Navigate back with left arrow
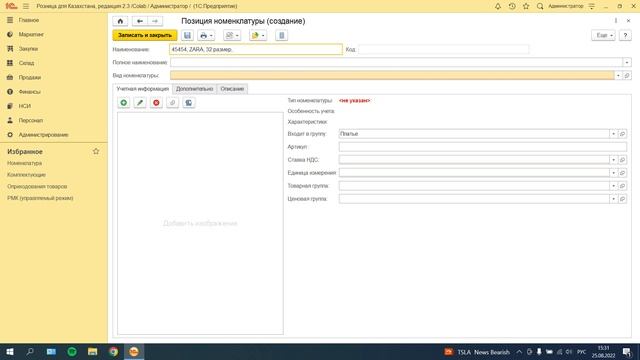This screenshot has width=640, height=360. tap(140, 21)
